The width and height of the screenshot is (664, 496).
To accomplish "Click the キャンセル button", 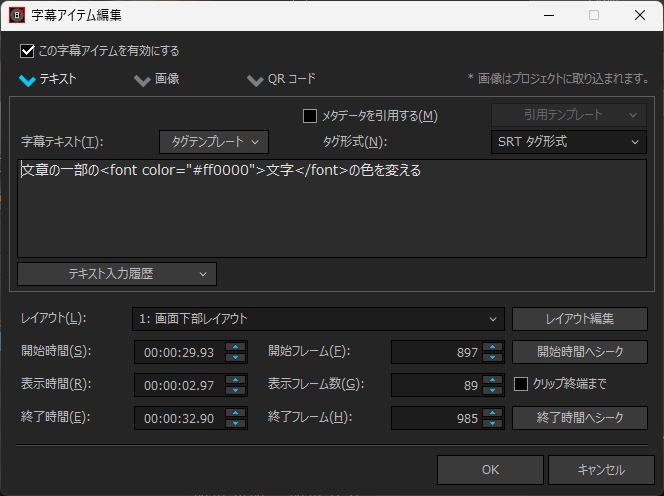I will [x=601, y=470].
